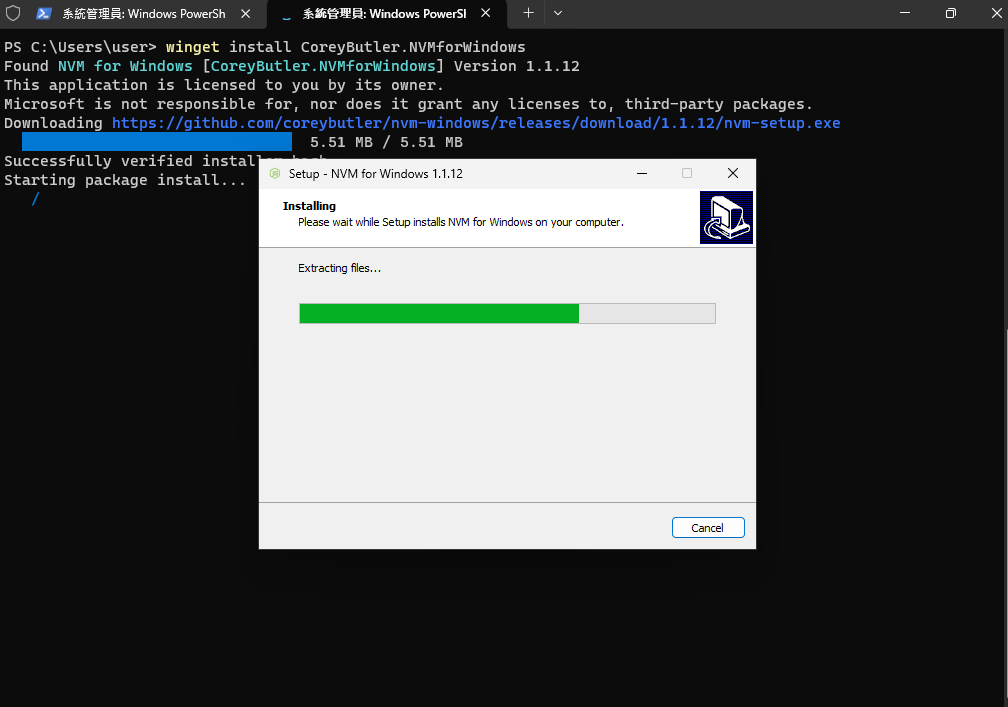This screenshot has height=707, width=1008.
Task: Open a new terminal tab with the plus icon
Action: pos(528,14)
